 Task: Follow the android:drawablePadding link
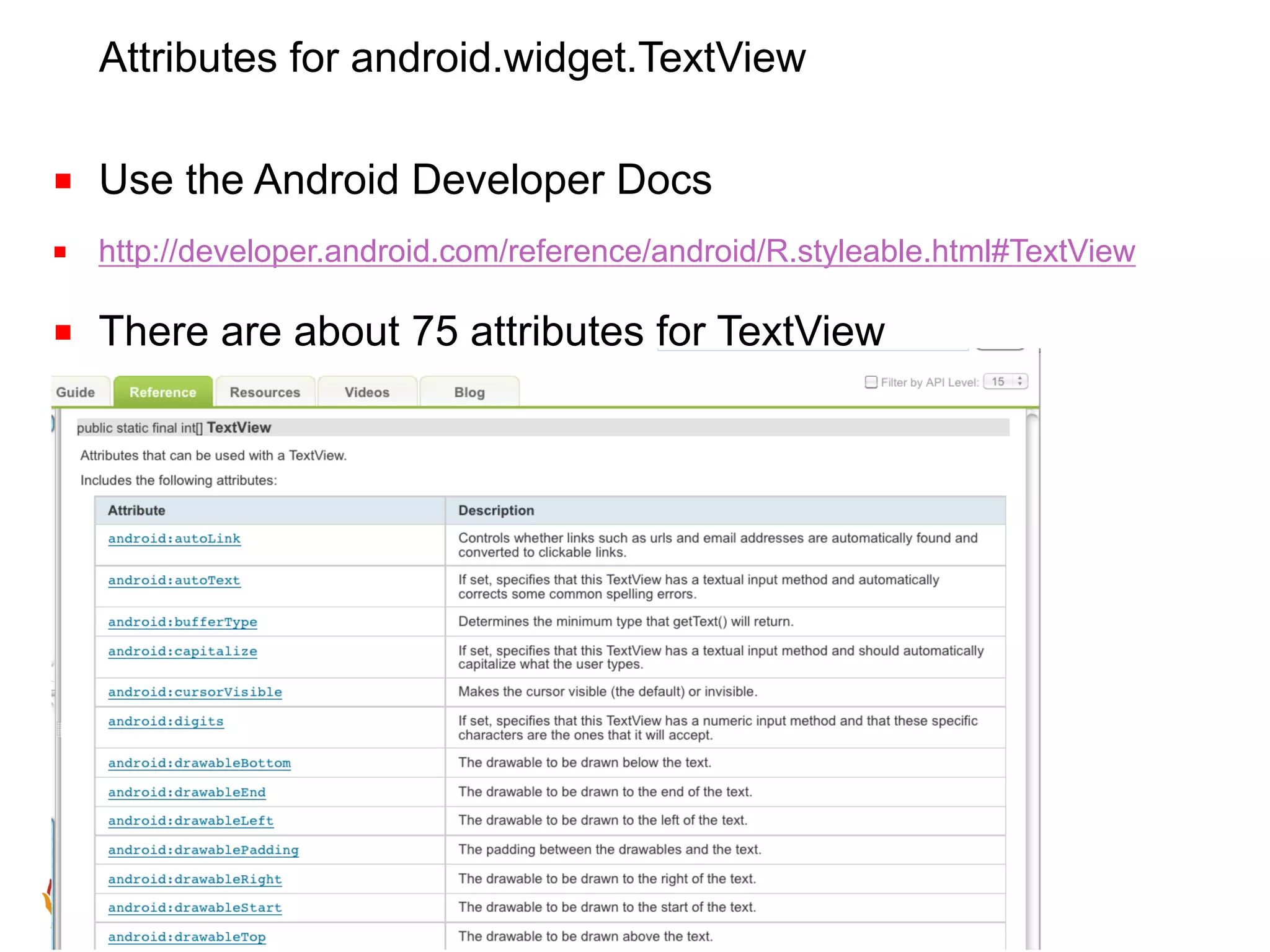203,850
